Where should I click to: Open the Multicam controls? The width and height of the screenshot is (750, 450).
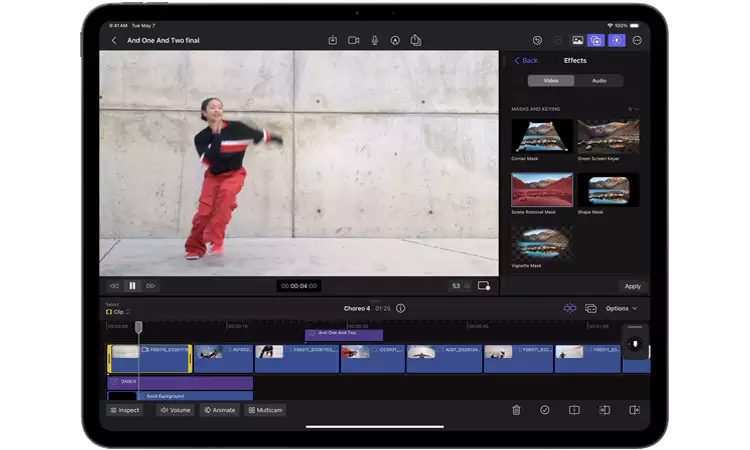tap(265, 410)
